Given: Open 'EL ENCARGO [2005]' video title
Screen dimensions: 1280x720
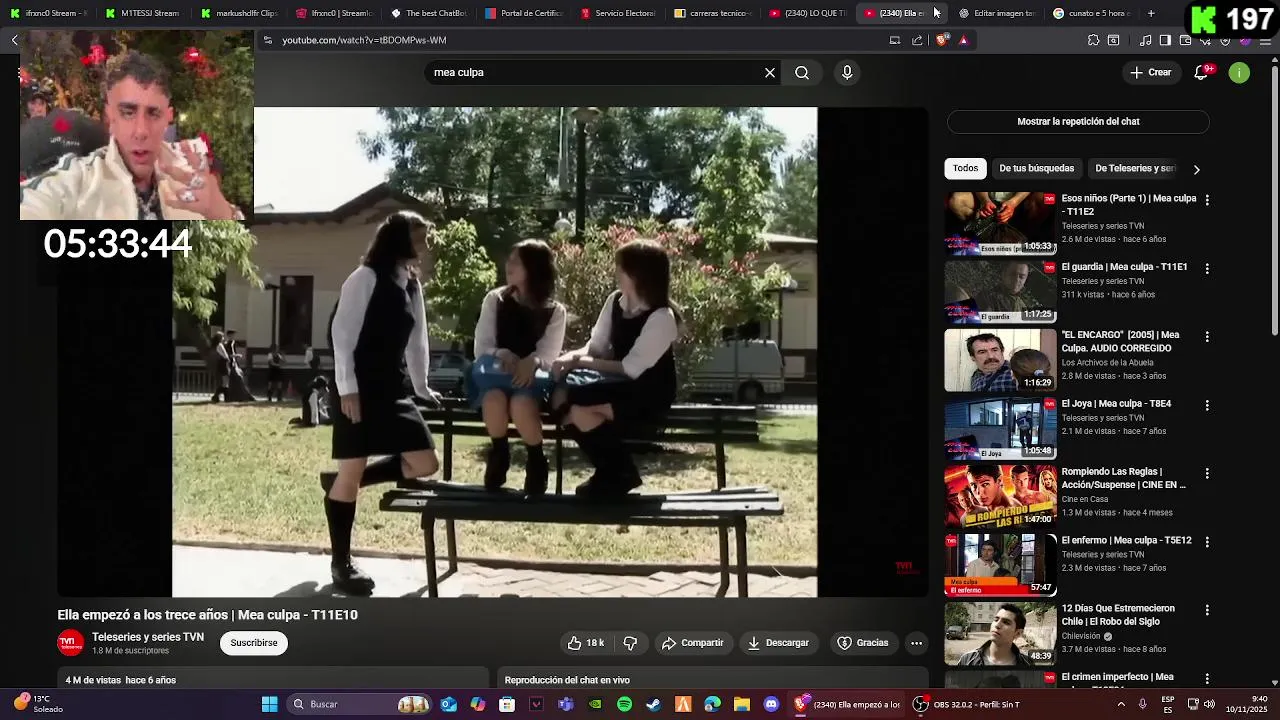Looking at the screenshot, I should pos(1120,341).
